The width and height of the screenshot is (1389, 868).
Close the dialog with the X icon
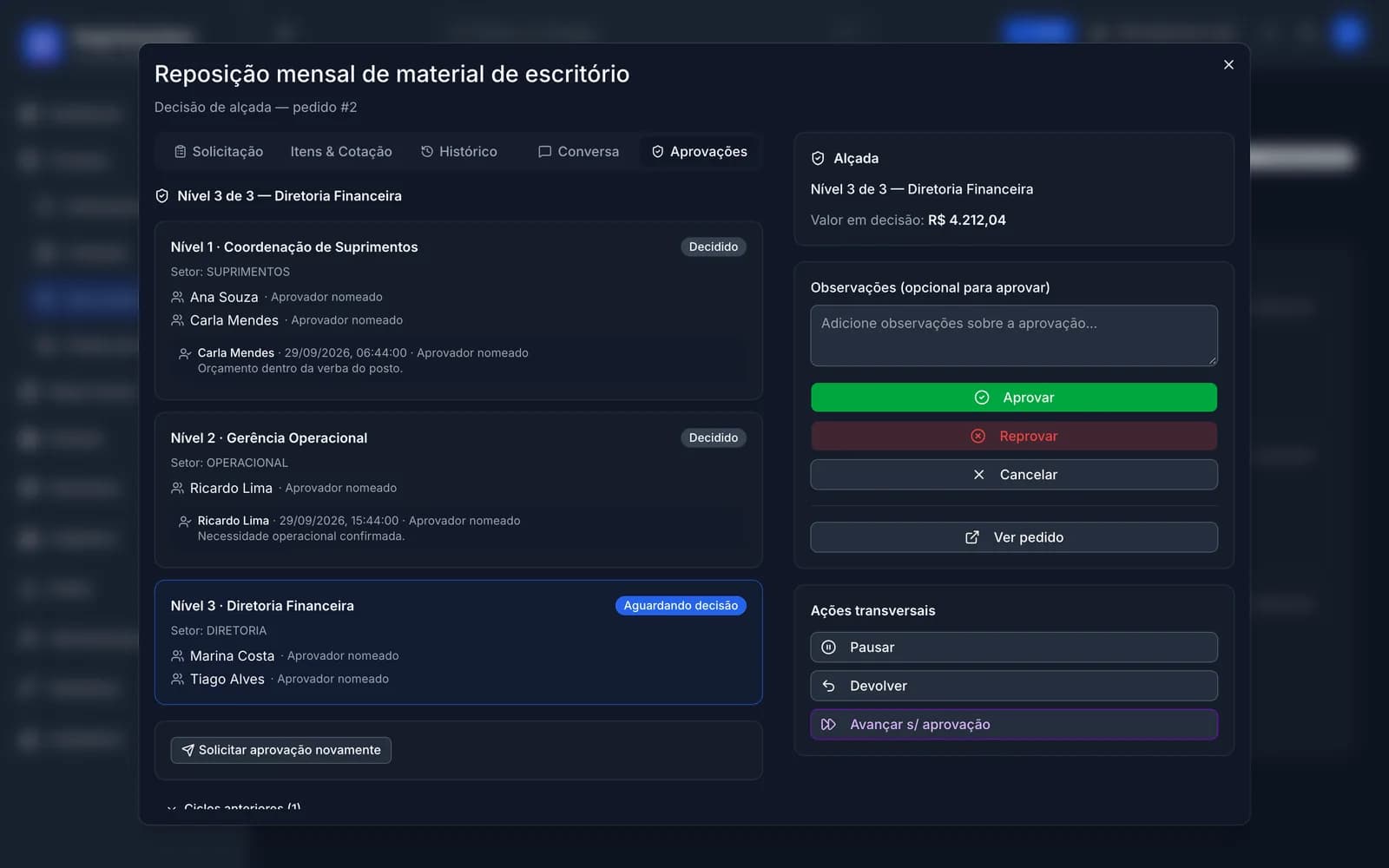tap(1228, 64)
